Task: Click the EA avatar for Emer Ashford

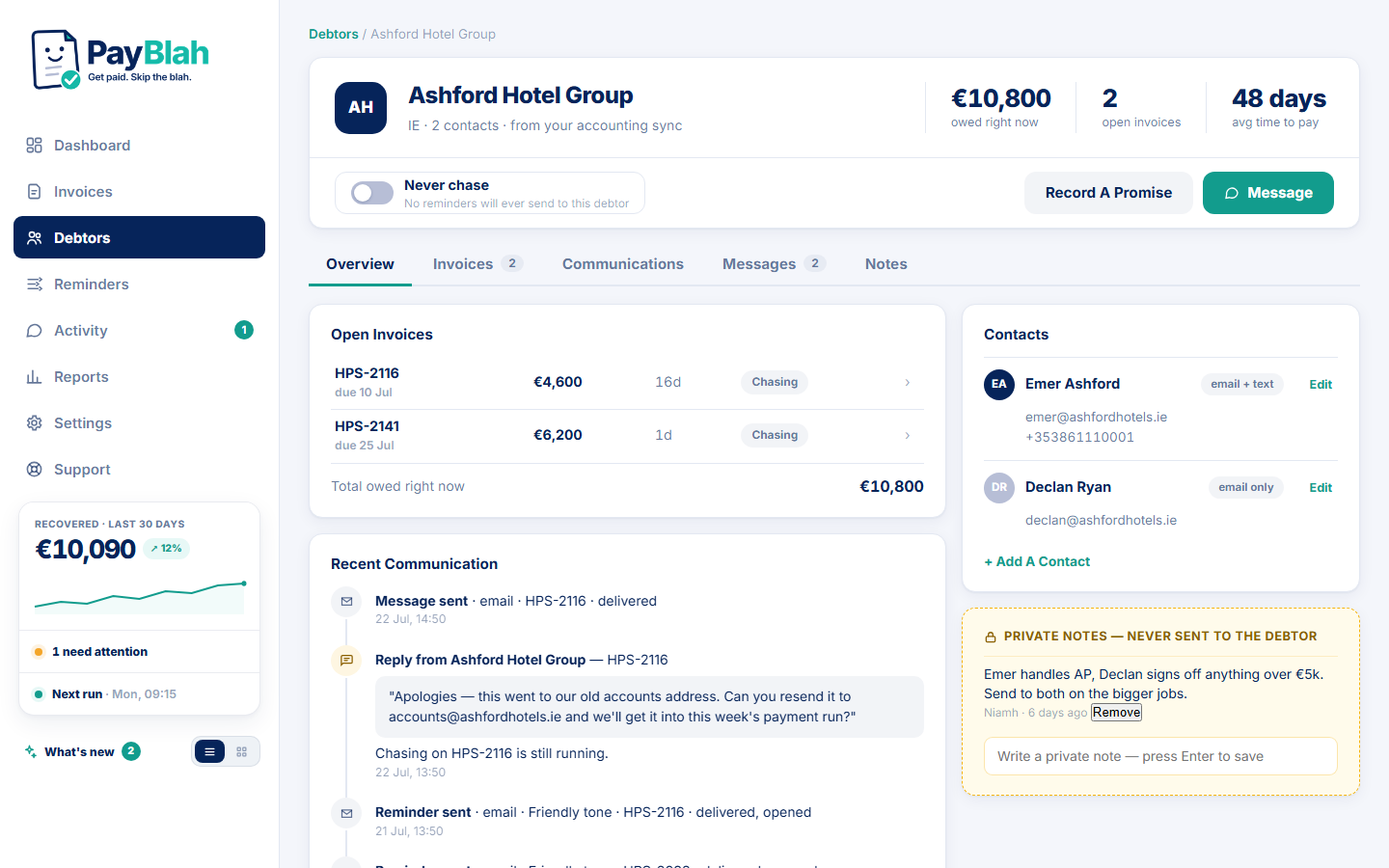Action: point(999,384)
